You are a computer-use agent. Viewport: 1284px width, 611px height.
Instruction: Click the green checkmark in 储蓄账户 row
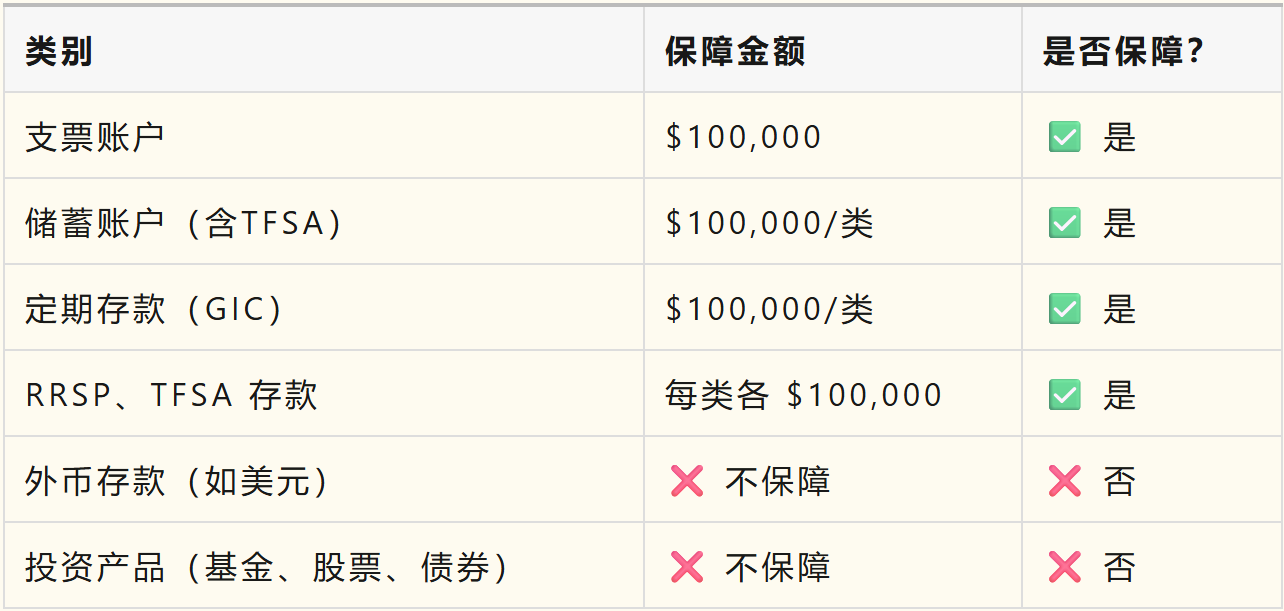coord(1064,223)
